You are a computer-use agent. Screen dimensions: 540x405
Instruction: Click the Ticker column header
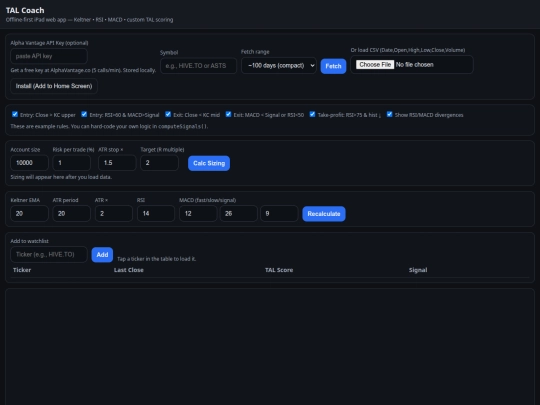pyautogui.click(x=22, y=270)
